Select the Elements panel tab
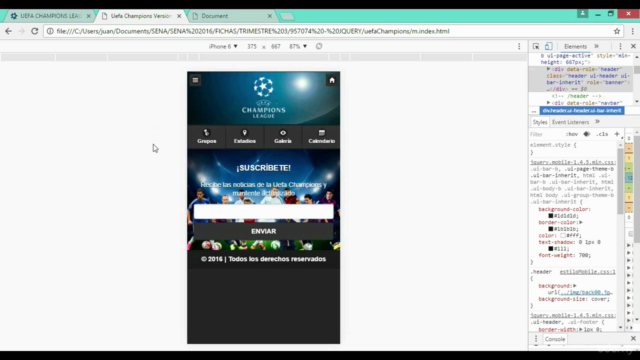The image size is (640, 360). point(575,46)
